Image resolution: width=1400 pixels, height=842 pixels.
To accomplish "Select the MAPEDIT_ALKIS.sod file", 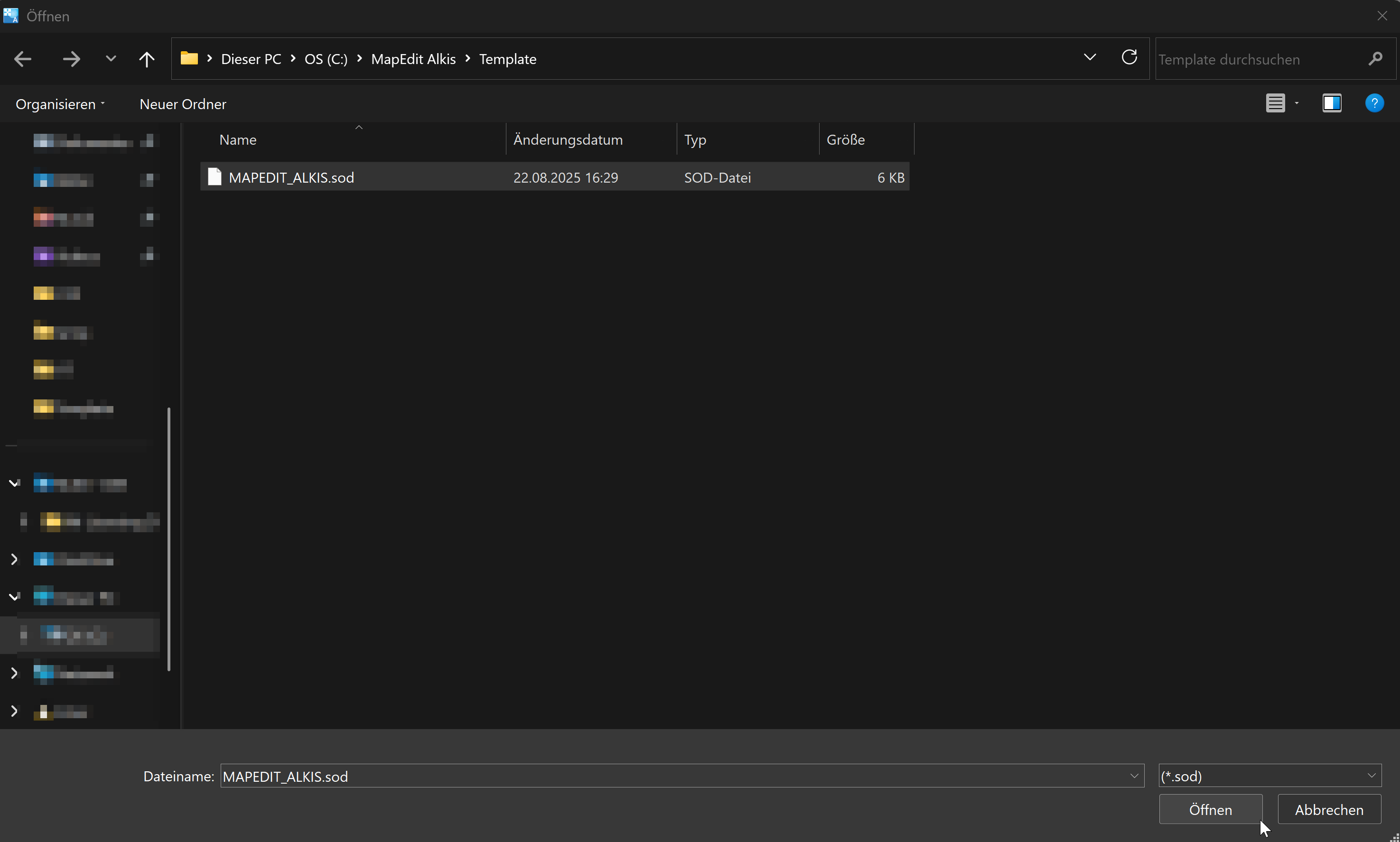I will point(291,177).
